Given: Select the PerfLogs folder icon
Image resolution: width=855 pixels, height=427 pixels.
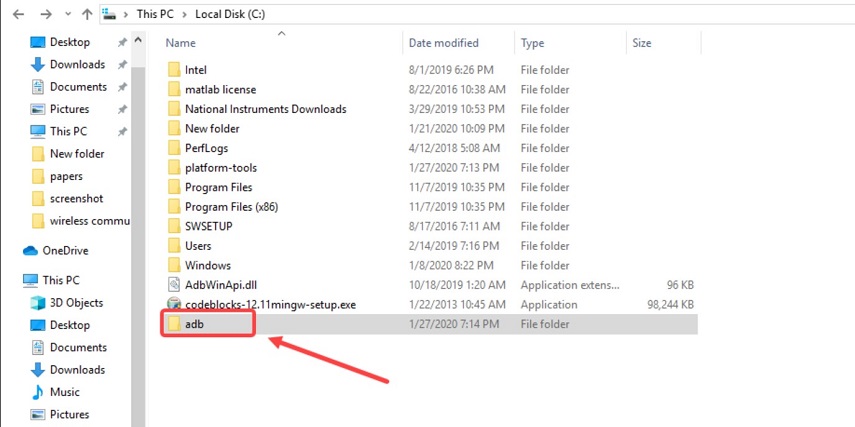Looking at the screenshot, I should pos(174,148).
